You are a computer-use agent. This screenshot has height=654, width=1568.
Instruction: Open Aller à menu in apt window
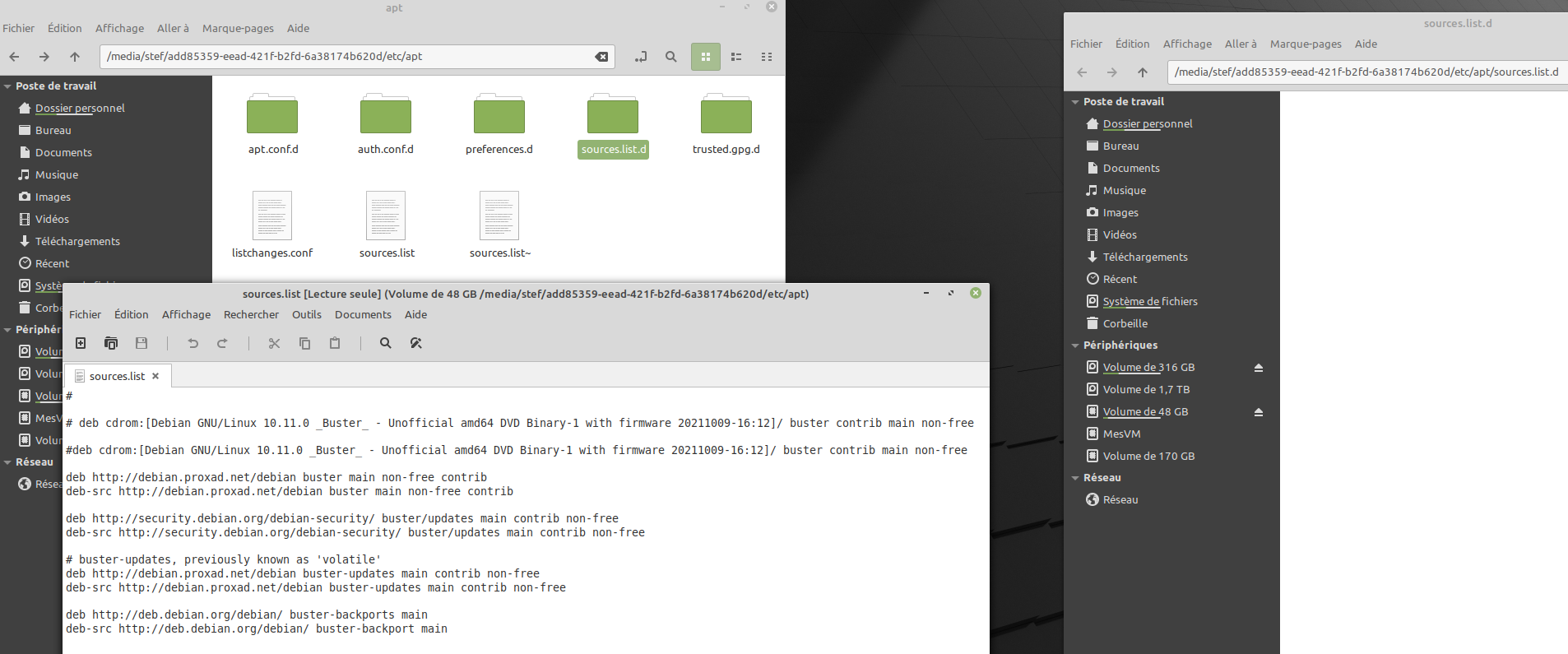pyautogui.click(x=173, y=28)
